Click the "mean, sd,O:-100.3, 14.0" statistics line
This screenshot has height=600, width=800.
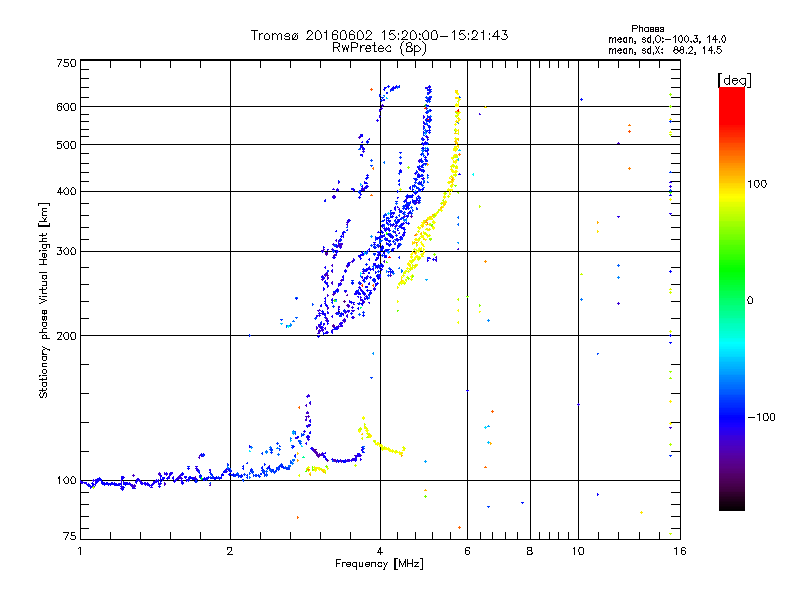tap(667, 39)
